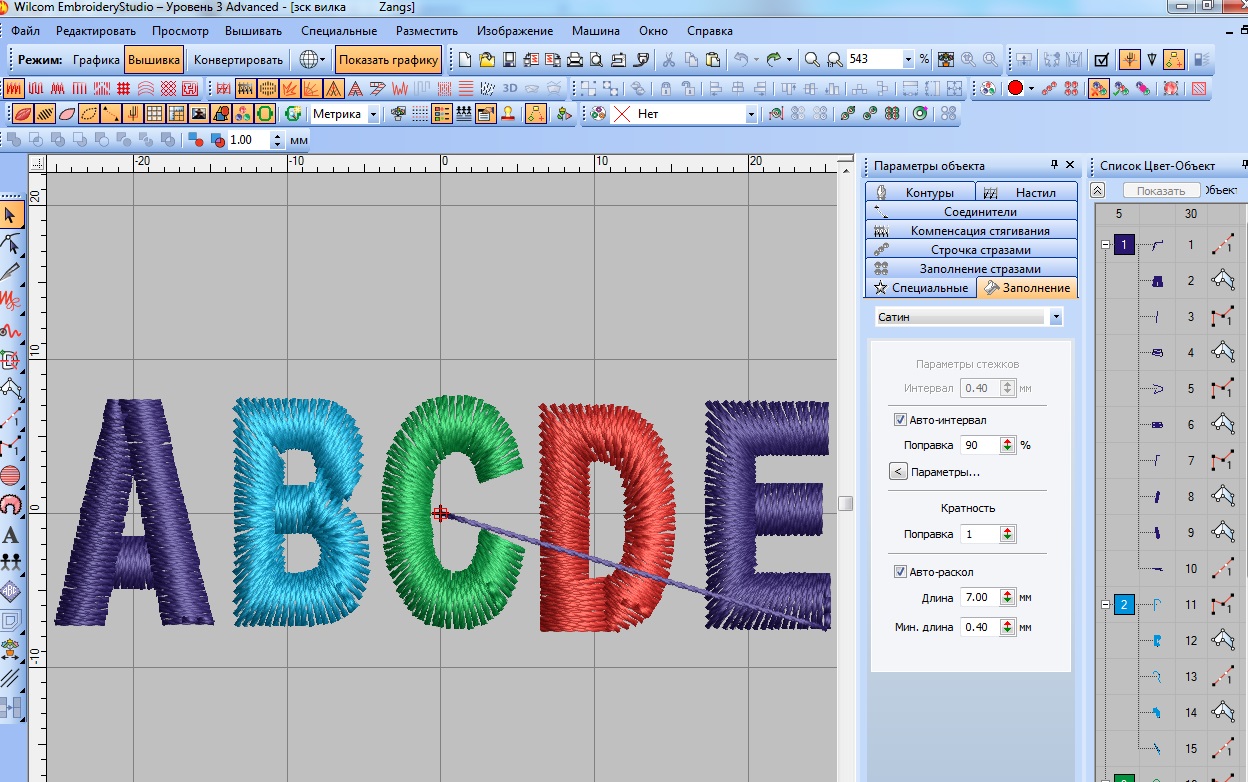The width and height of the screenshot is (1248, 782).
Task: Uncheck the Авто-раскол checkbox
Action: point(900,572)
